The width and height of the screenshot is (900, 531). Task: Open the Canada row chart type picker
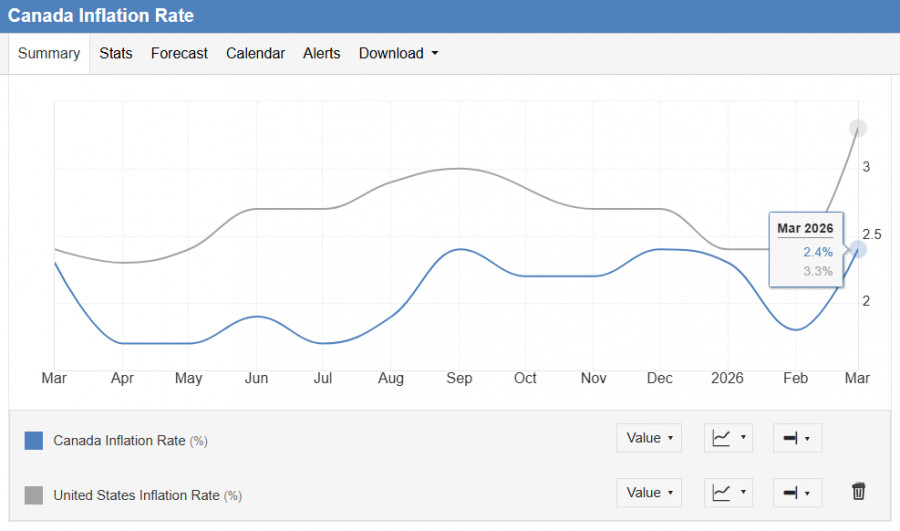pos(729,438)
